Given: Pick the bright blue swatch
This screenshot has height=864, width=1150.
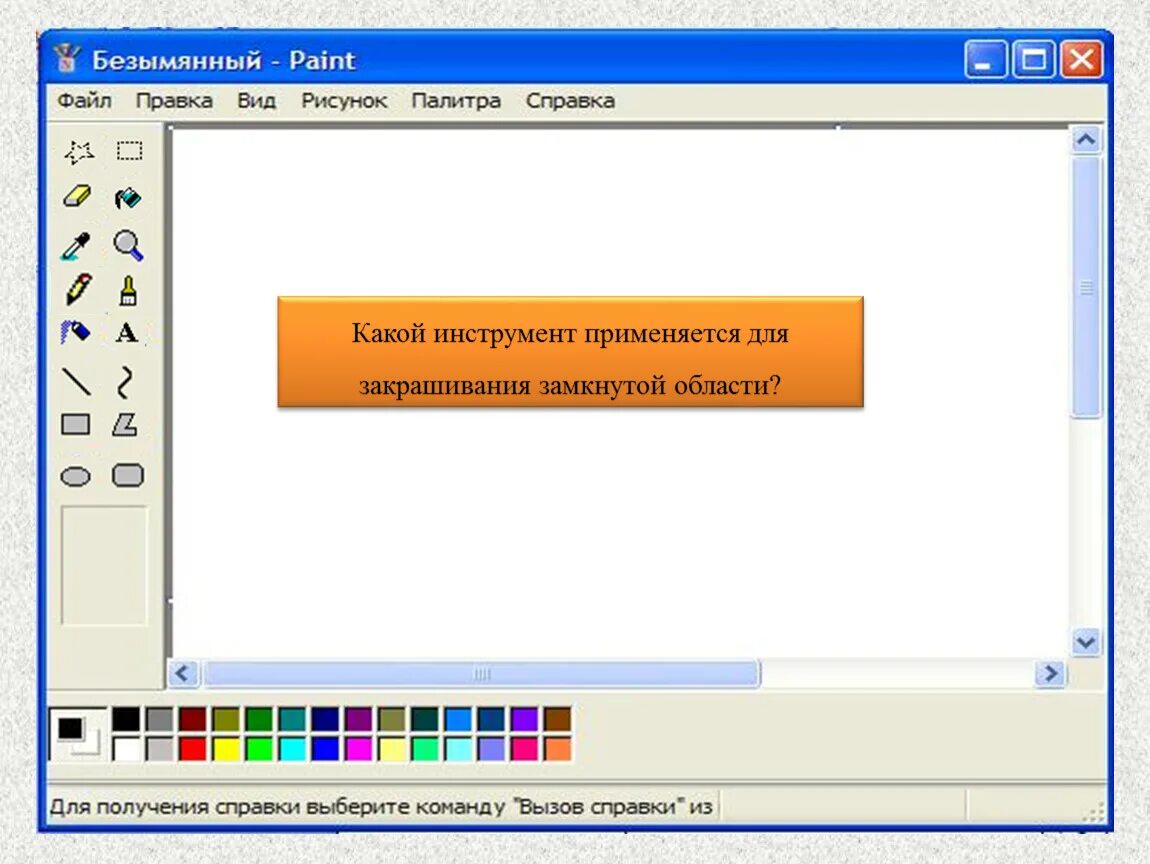Looking at the screenshot, I should pos(325,749).
